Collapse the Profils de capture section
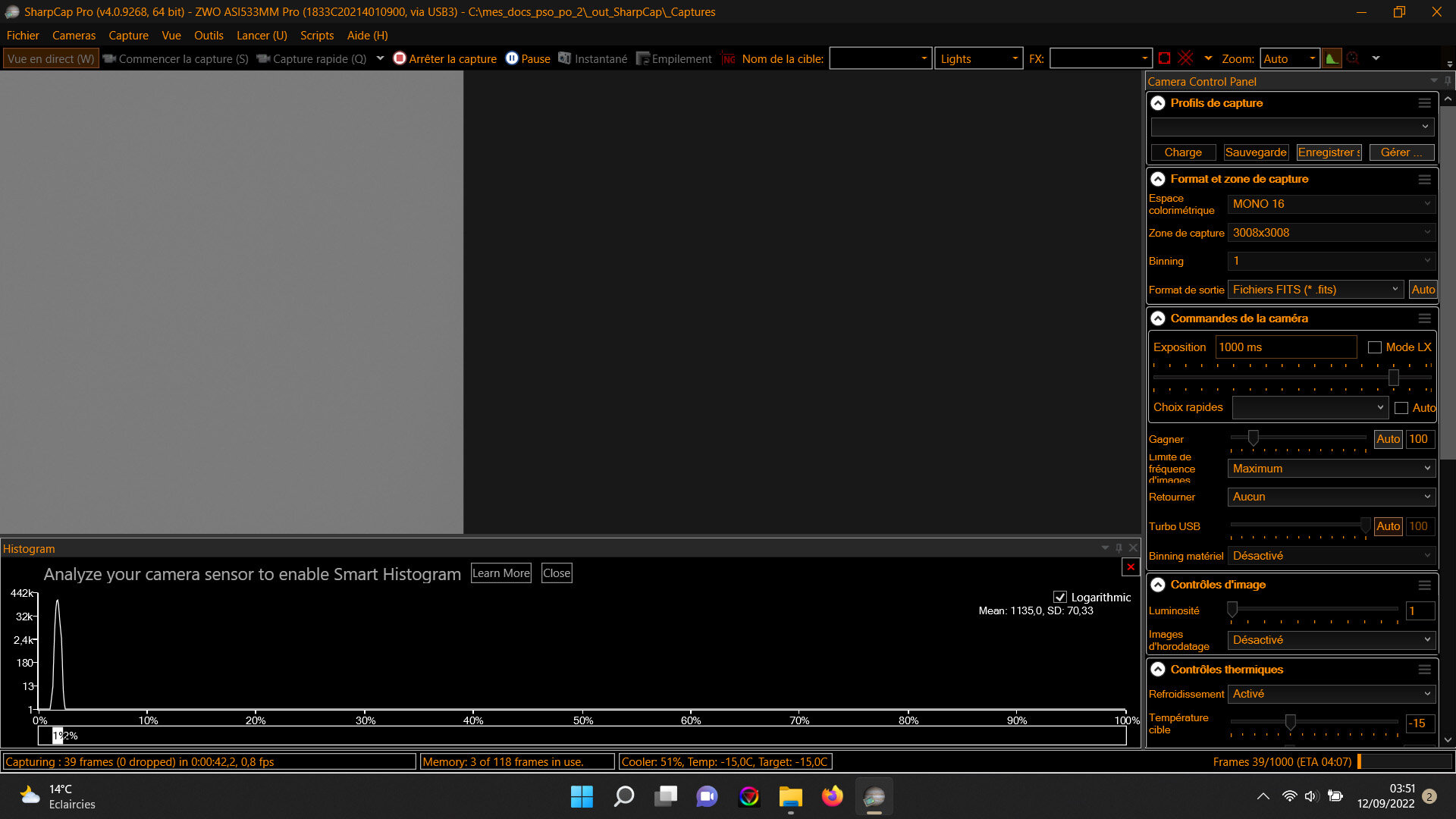The image size is (1456, 819). [x=1158, y=103]
